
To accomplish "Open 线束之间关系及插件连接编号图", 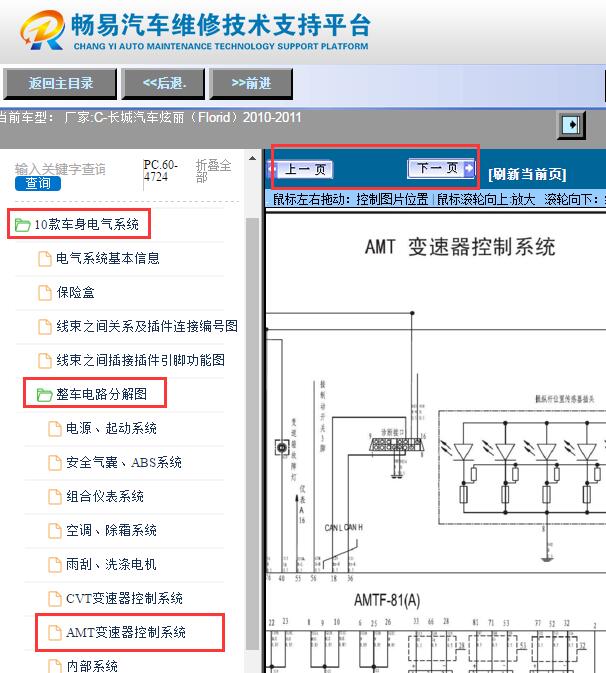I will 147,326.
